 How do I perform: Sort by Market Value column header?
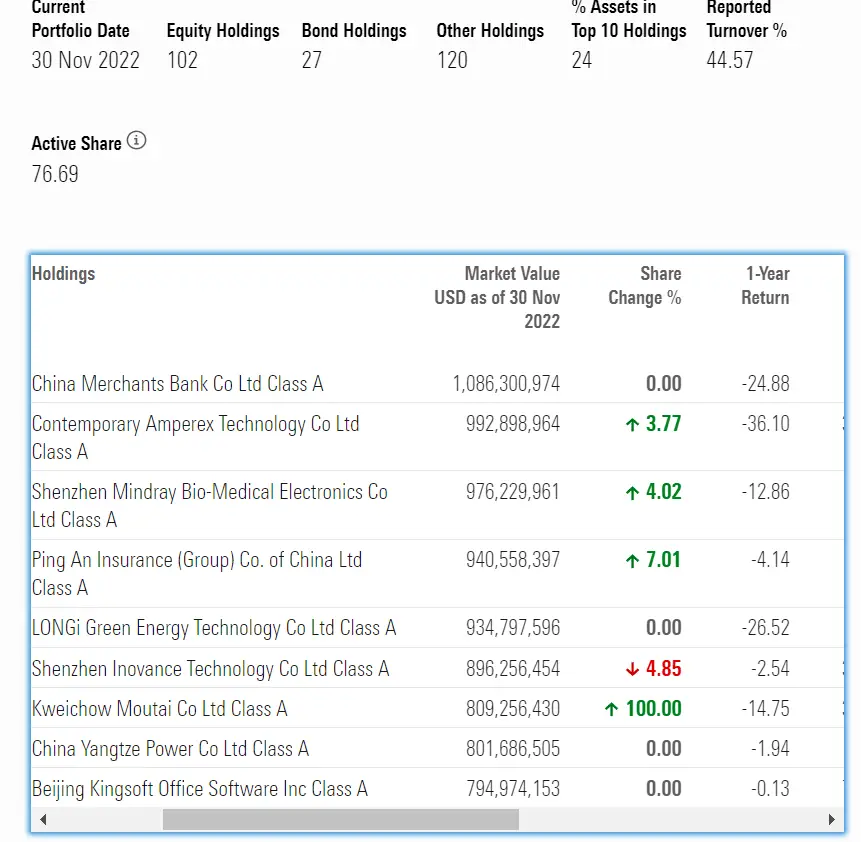(498, 297)
